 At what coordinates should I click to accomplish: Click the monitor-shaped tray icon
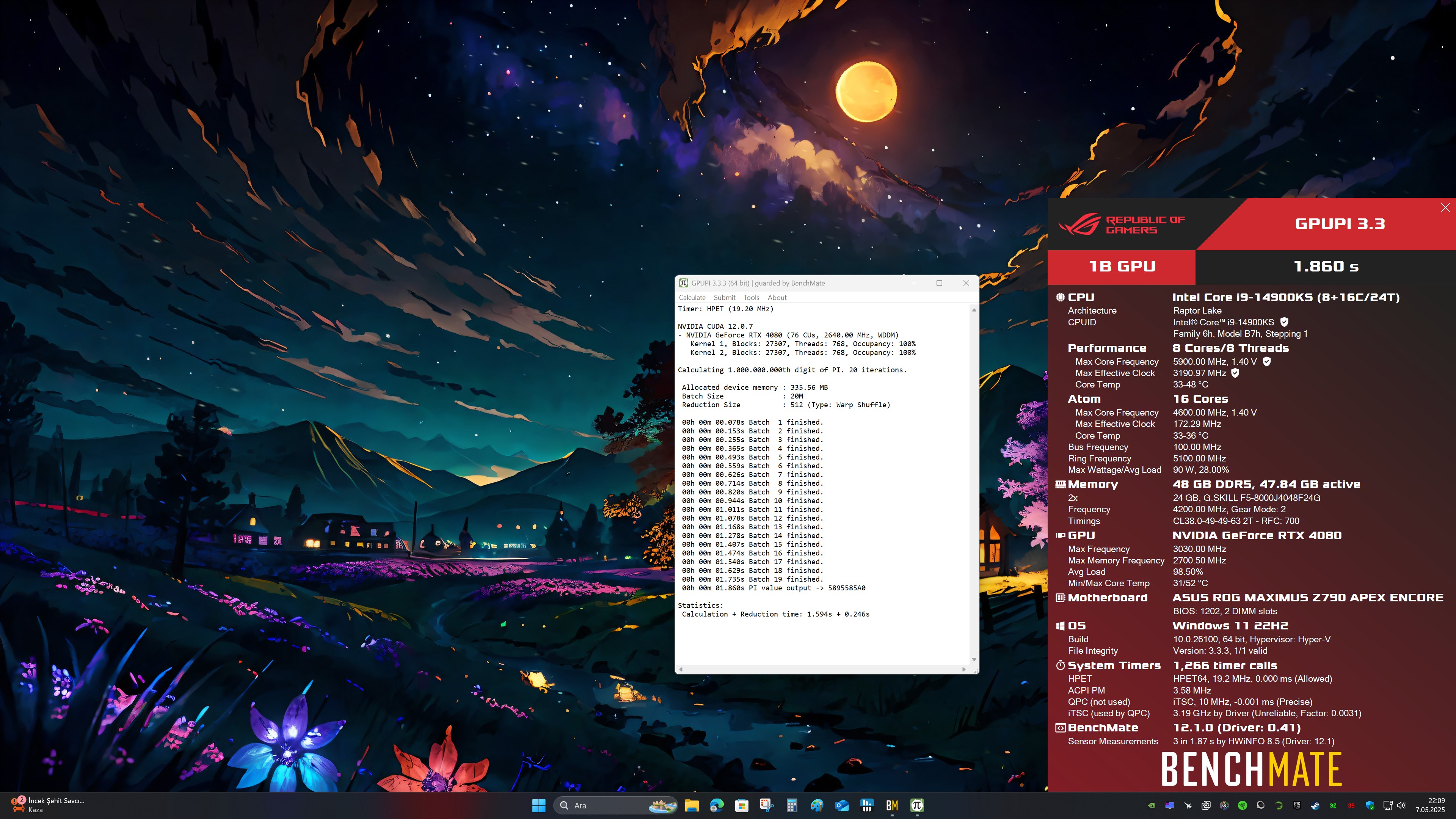tap(1170, 805)
